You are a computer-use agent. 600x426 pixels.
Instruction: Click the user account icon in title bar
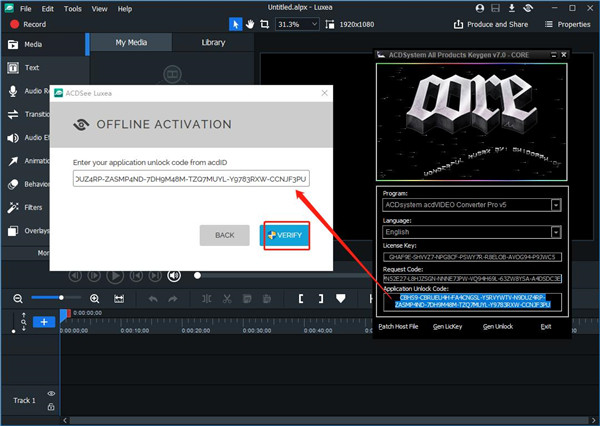point(480,8)
